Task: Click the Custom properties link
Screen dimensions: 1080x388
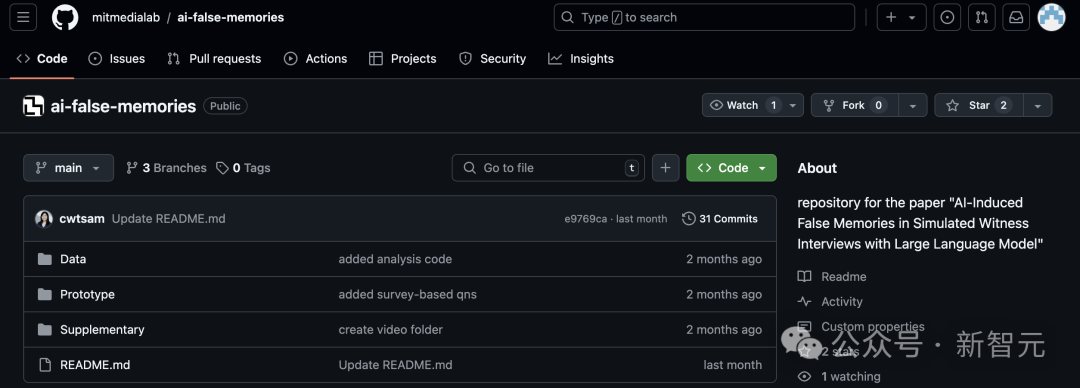Action: click(x=861, y=327)
